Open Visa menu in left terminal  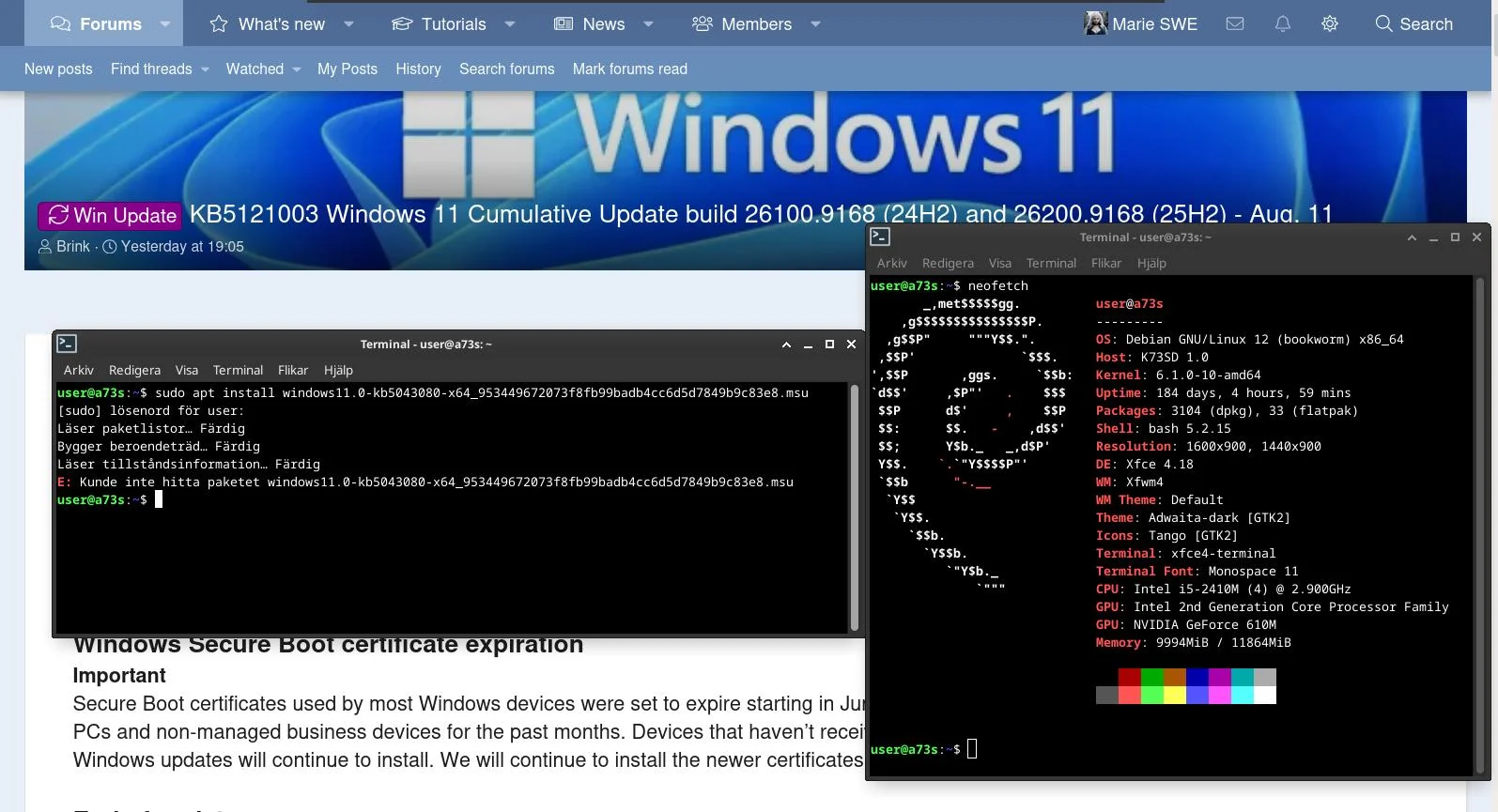(187, 370)
